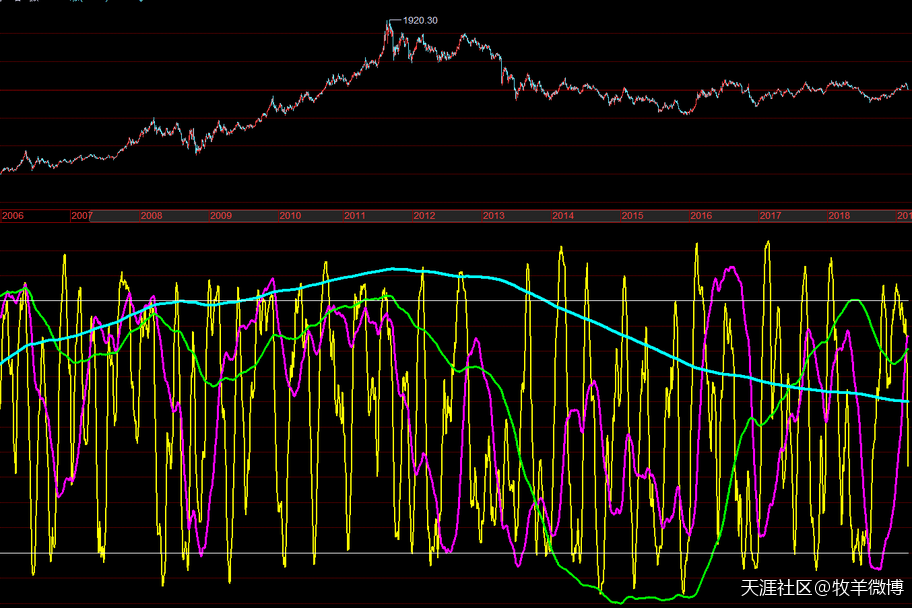Select the cyan long-term indicator line's peak
Image resolution: width=912 pixels, height=608 pixels.
(x=395, y=268)
